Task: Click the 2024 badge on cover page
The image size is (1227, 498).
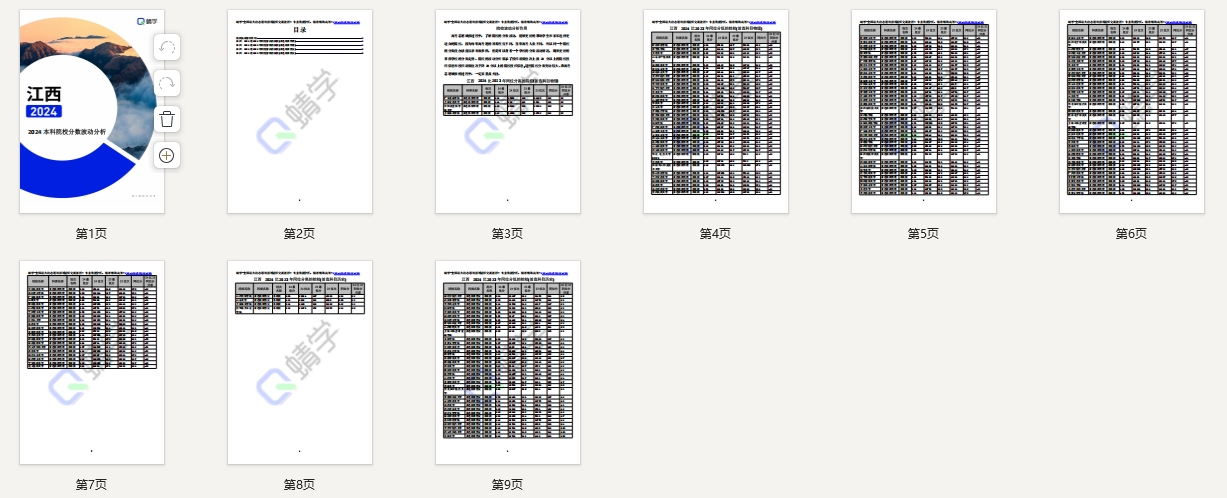Action: pos(44,112)
